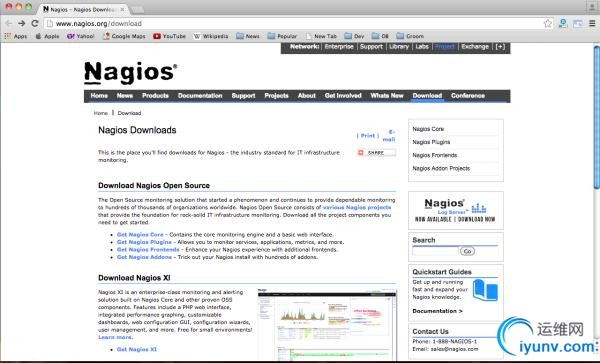
Task: Select the Nagios Downloads browser tab
Action: pyautogui.click(x=83, y=9)
